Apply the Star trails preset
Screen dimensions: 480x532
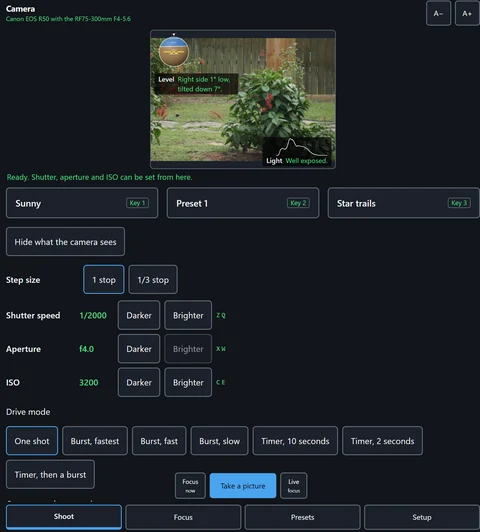(404, 203)
